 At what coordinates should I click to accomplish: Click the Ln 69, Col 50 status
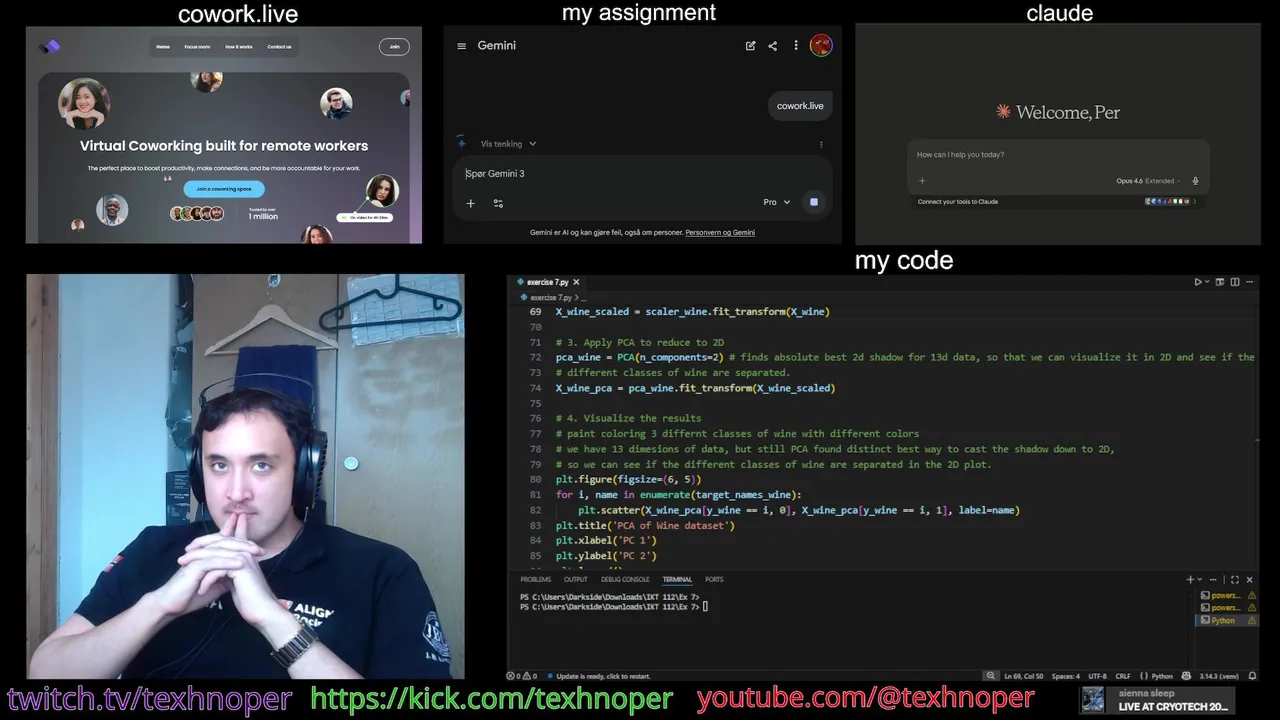click(1024, 677)
